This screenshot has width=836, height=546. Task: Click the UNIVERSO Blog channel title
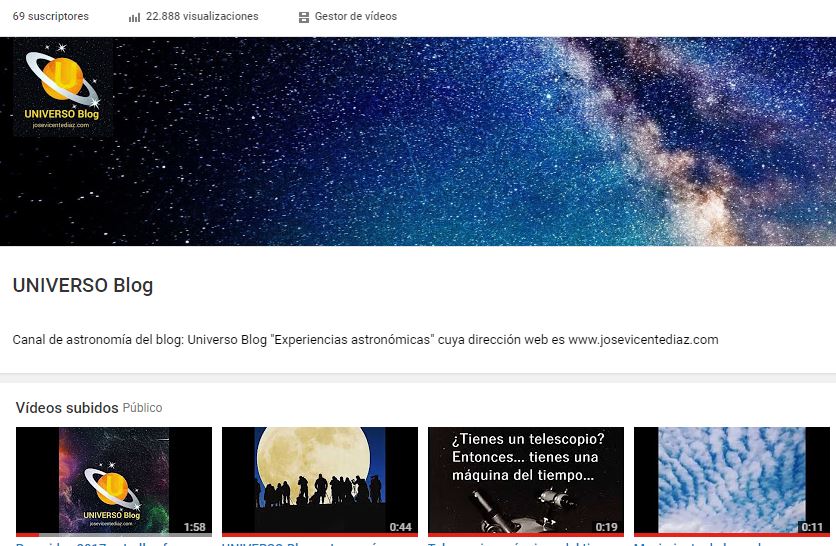(x=83, y=285)
